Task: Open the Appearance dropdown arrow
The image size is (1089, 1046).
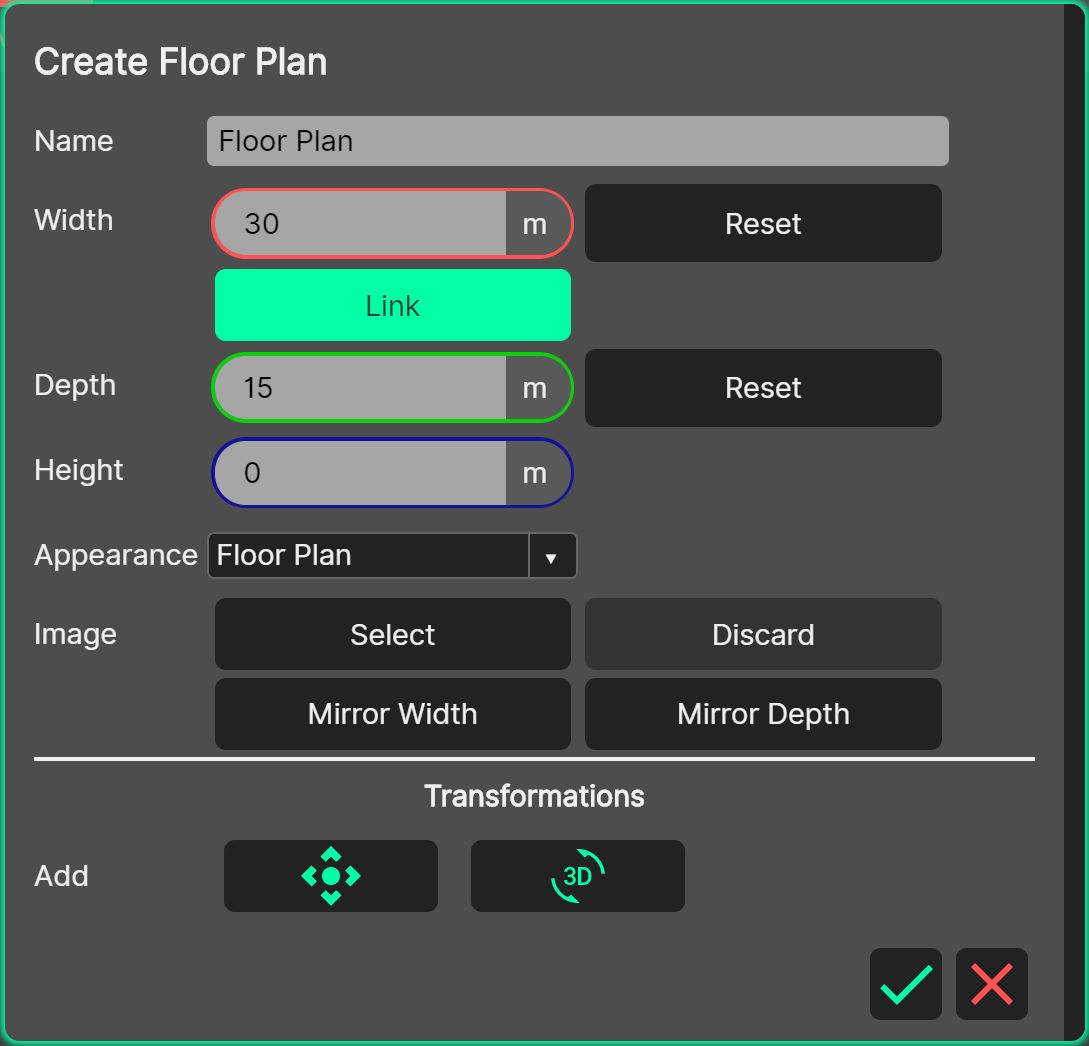Action: click(551, 556)
